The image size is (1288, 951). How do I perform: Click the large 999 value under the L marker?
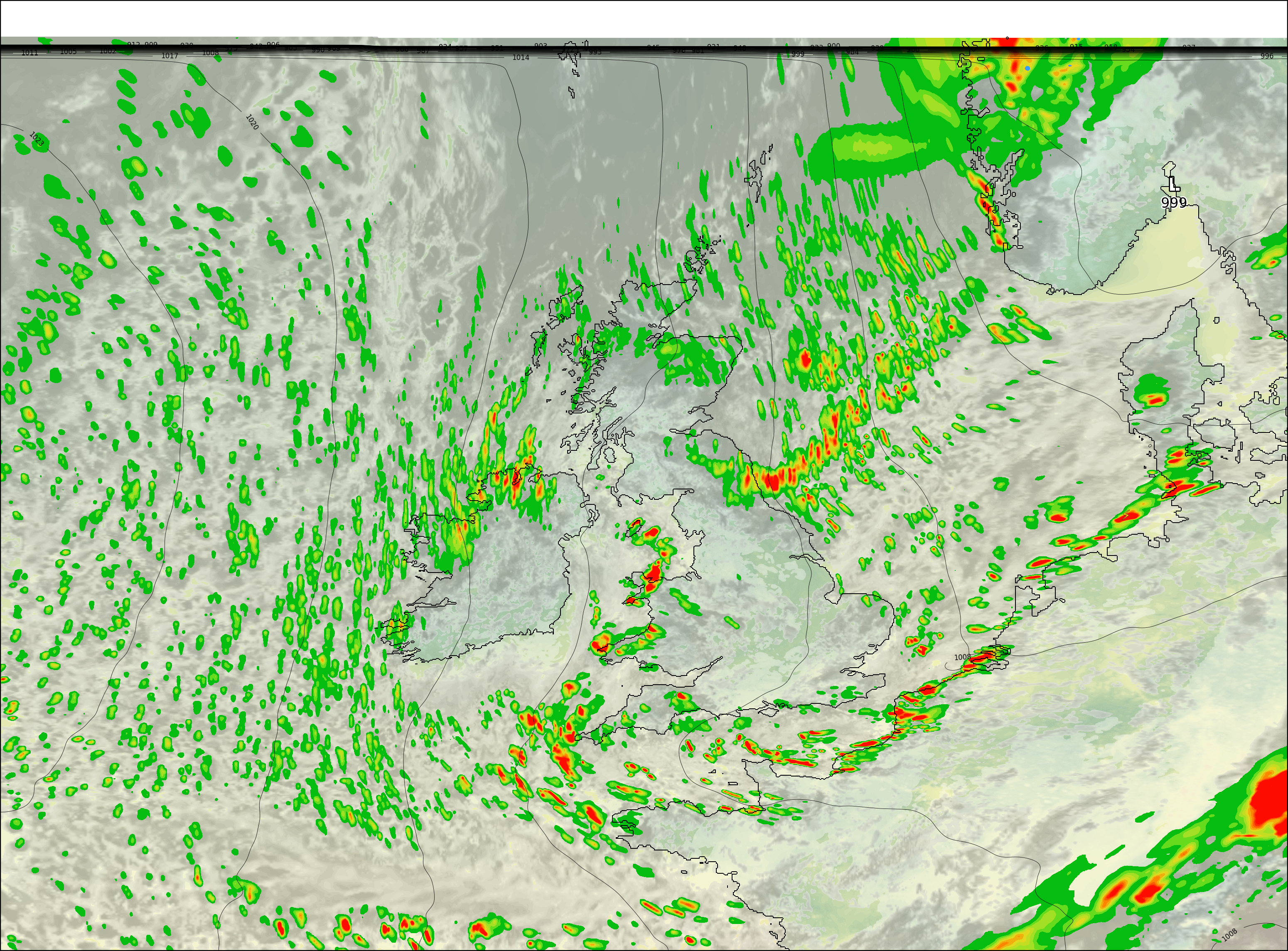click(x=1173, y=203)
